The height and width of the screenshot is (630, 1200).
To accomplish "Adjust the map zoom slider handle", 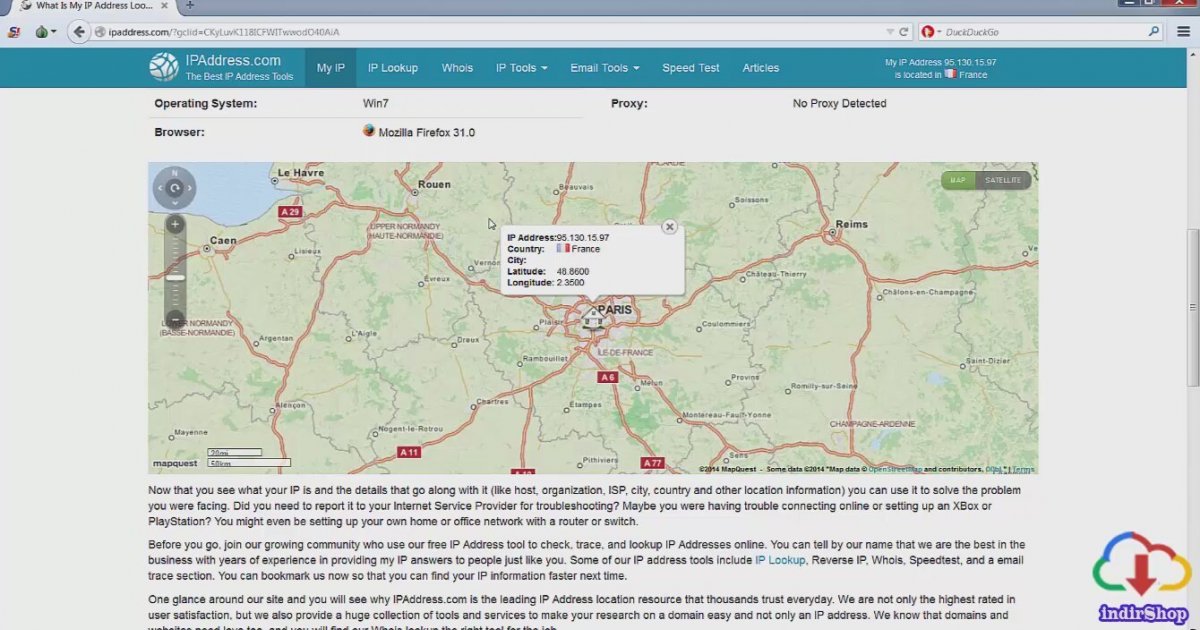I will click(x=175, y=277).
